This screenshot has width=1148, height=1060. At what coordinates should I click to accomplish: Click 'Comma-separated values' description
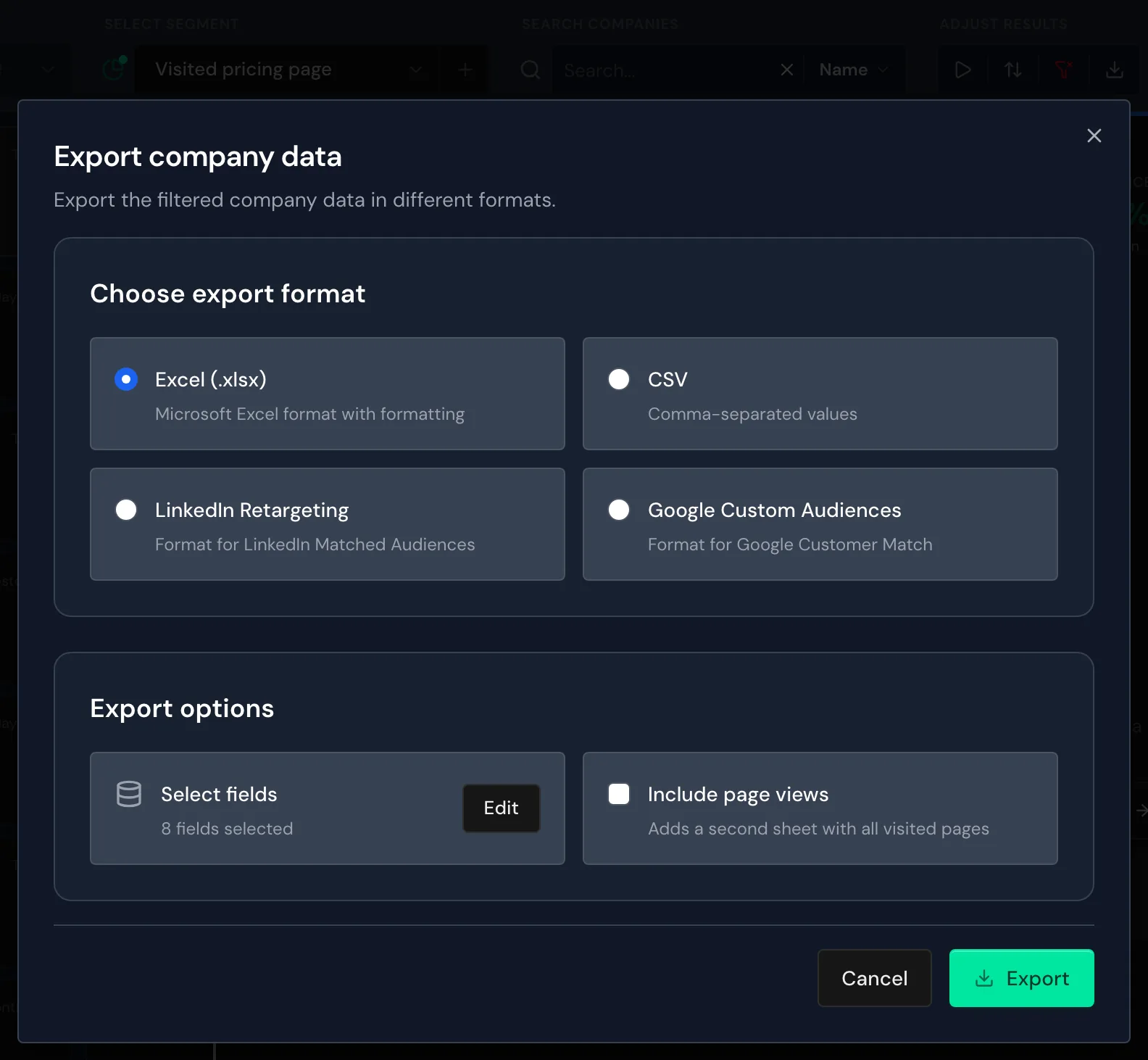[x=752, y=414]
